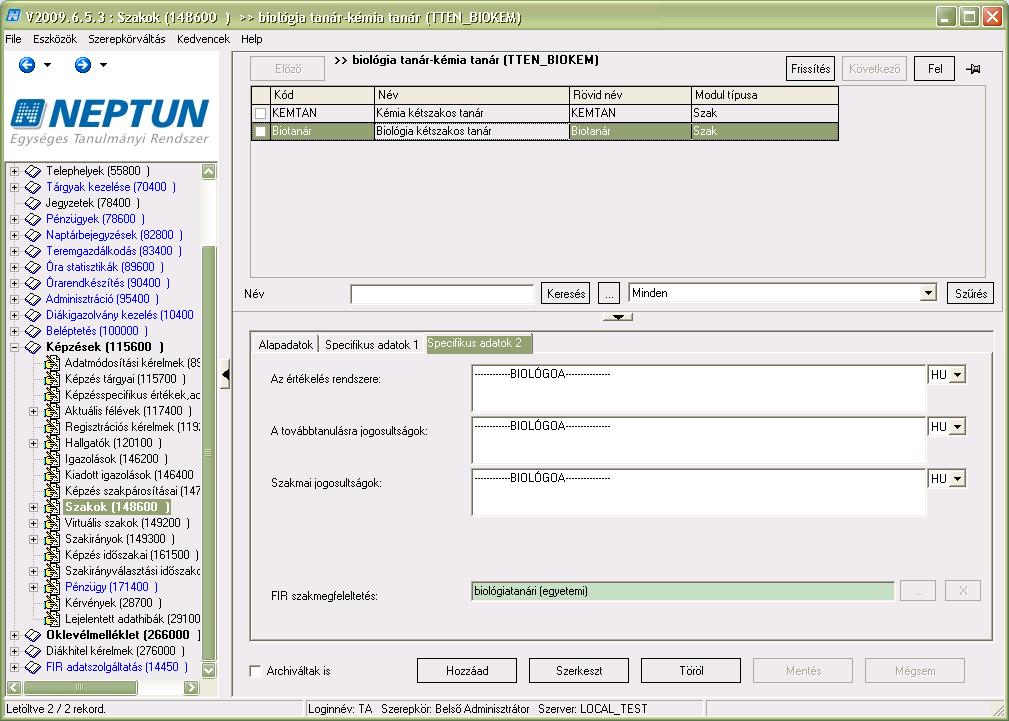Click the Oklevélmelléklet folder icon
Image resolution: width=1009 pixels, height=721 pixels.
[33, 635]
